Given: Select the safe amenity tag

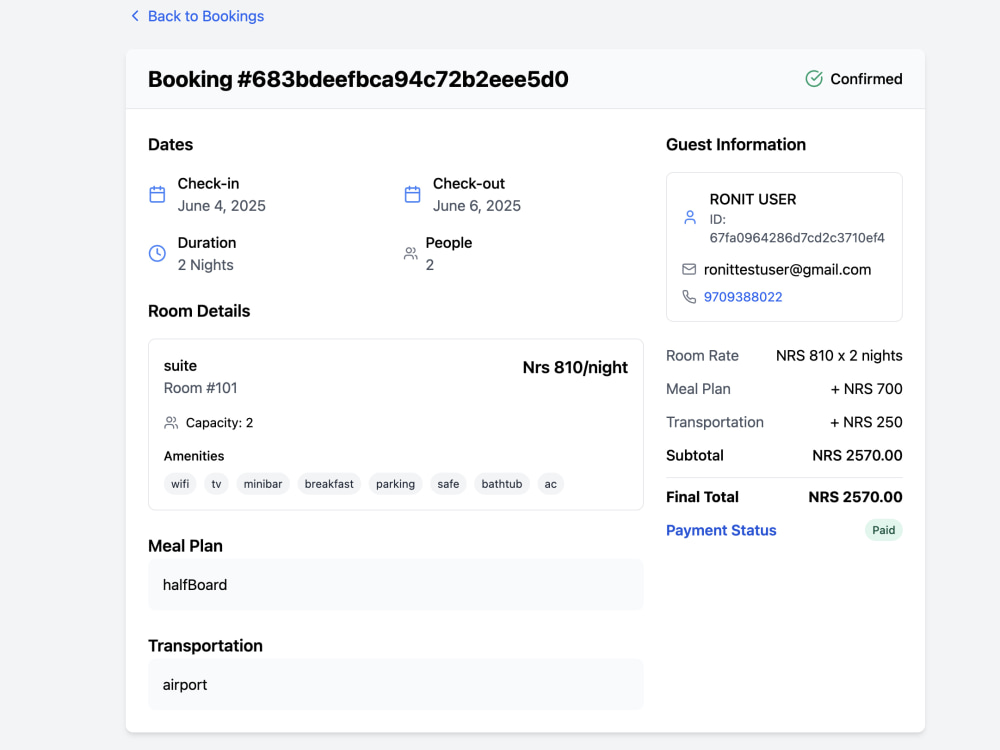Looking at the screenshot, I should coord(448,484).
